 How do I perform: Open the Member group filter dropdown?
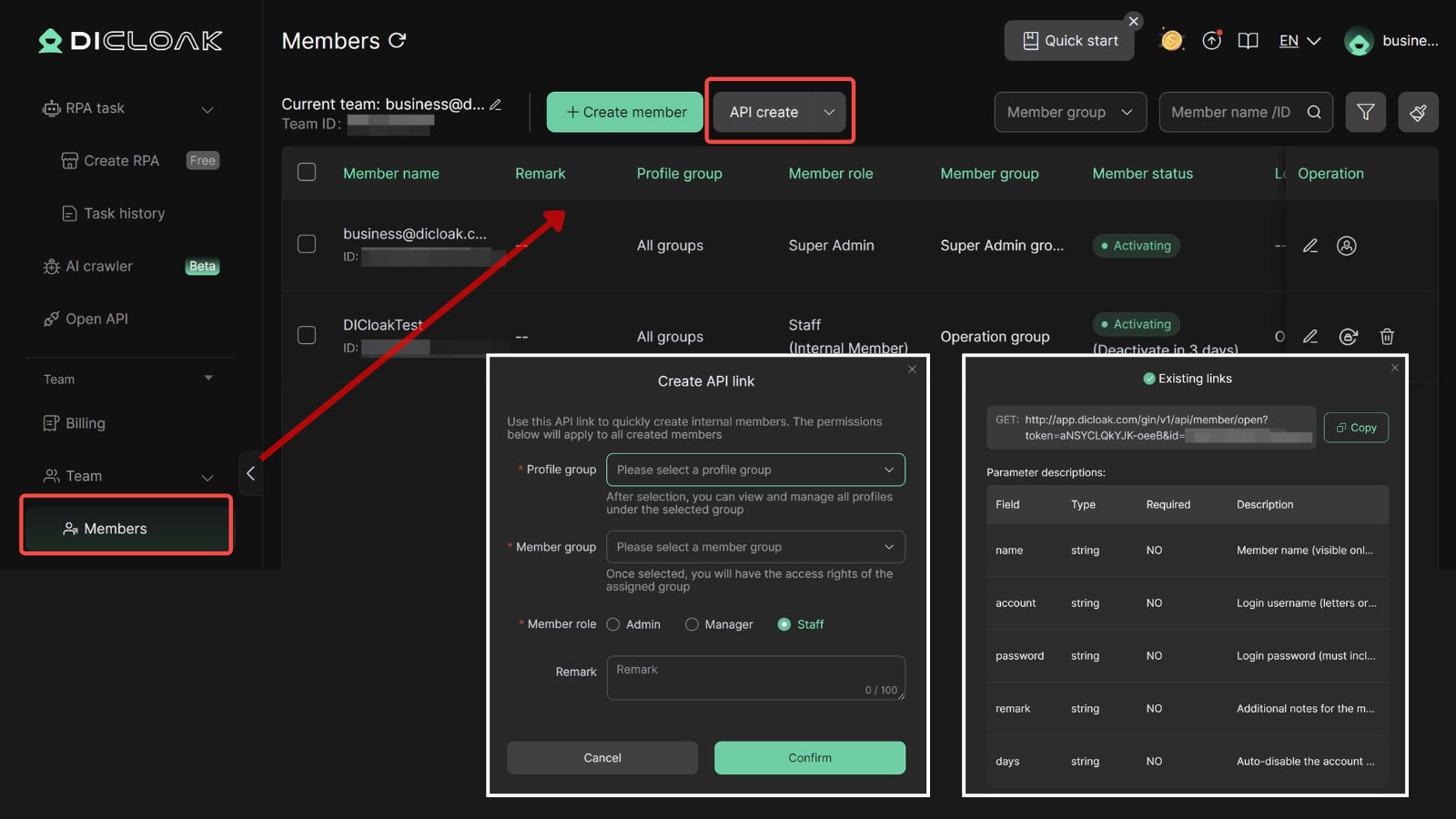pos(1070,112)
